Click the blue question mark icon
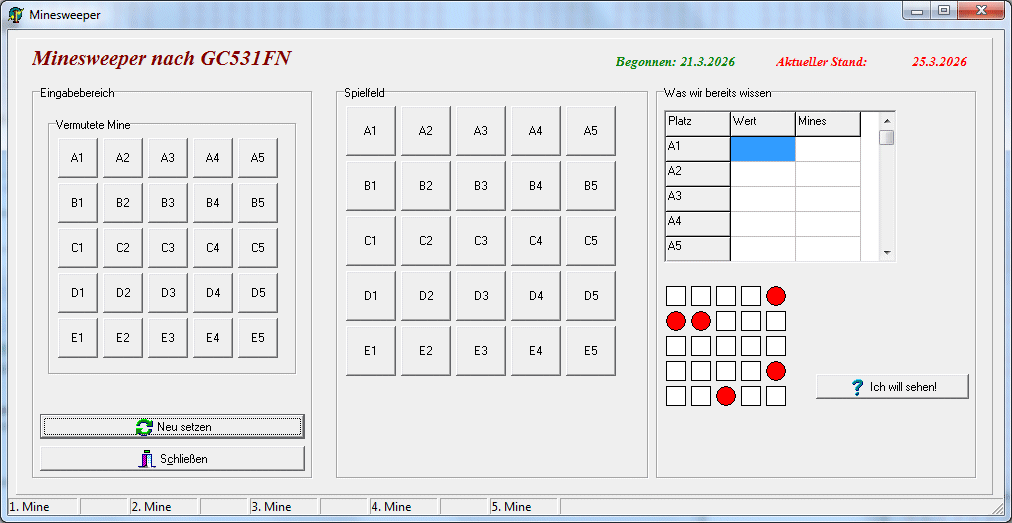The height and width of the screenshot is (523, 1012). (x=857, y=387)
